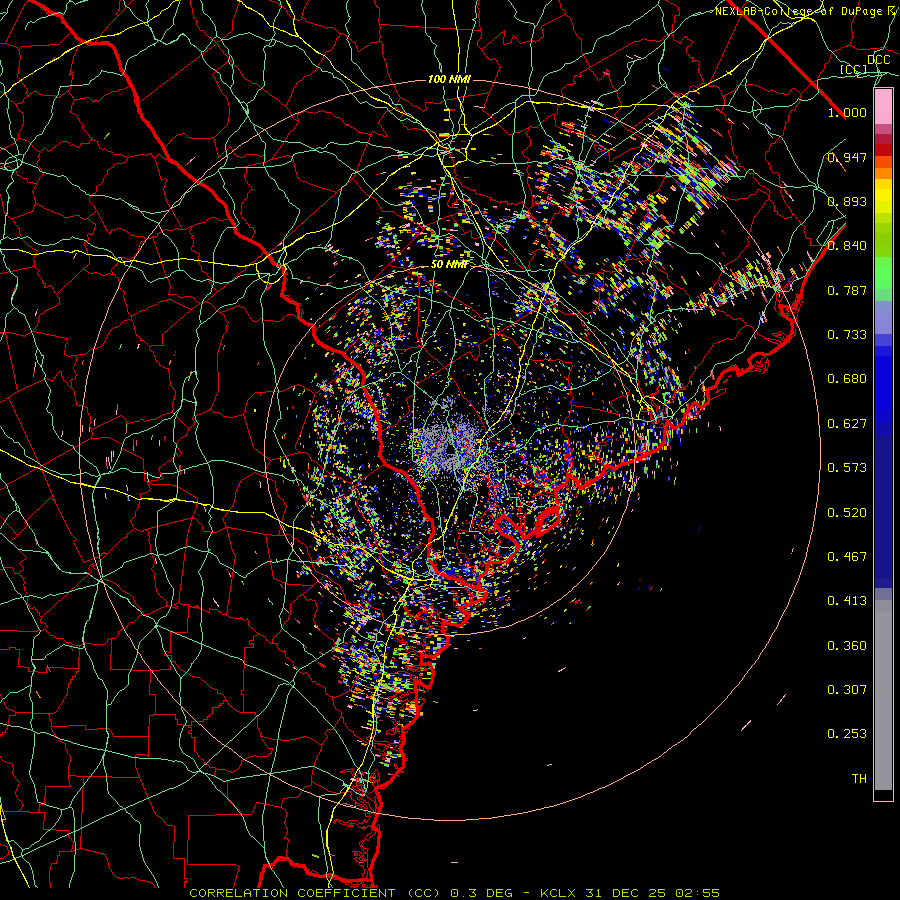The image size is (900, 900).
Task: Click the 0.840 color scale value
Action: 847,246
